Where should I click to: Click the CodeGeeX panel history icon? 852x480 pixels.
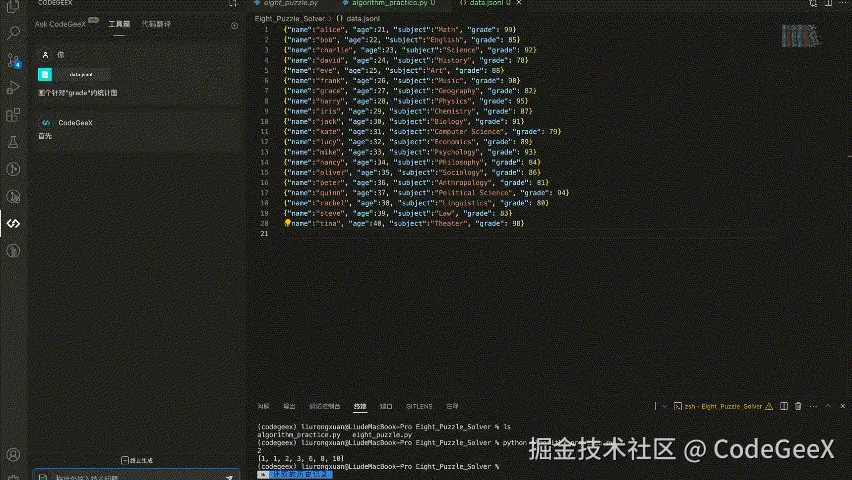(234, 26)
